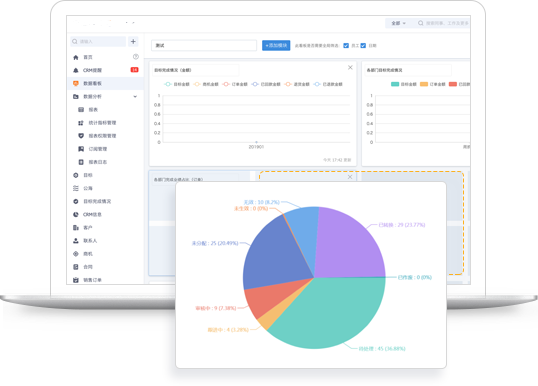Click the green 目标金额 legend swatch in the second chart

(395, 84)
